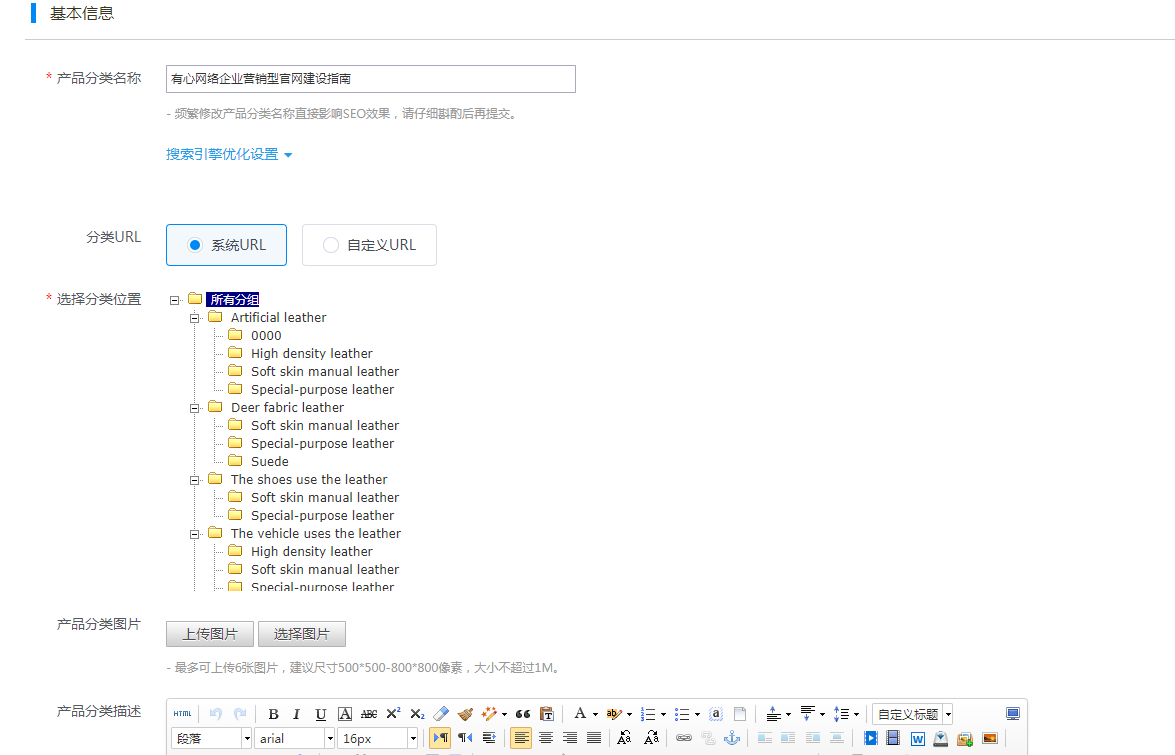Toggle left-align paragraph button
Image resolution: width=1175 pixels, height=755 pixels.
click(x=521, y=738)
